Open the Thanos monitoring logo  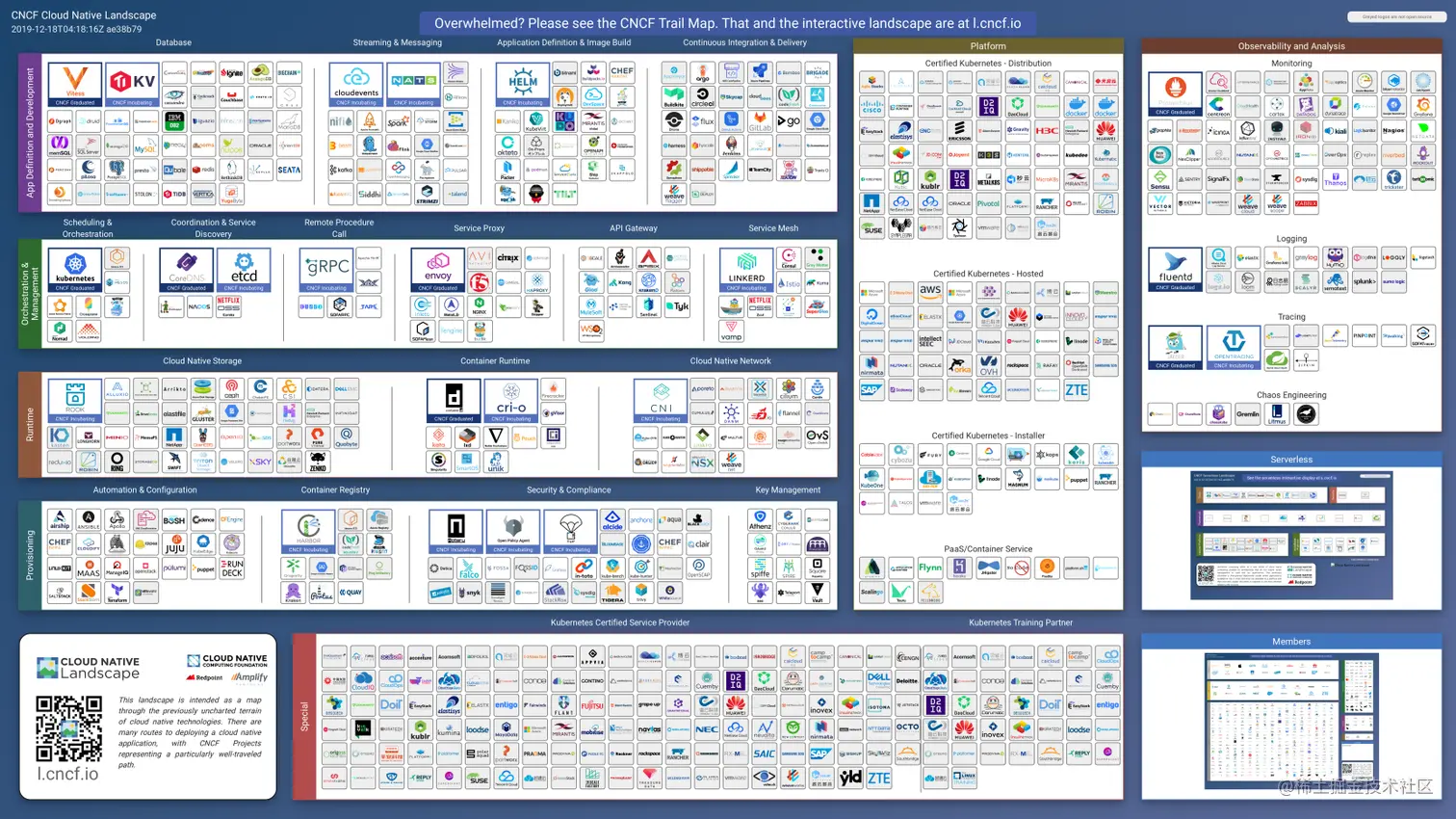(x=1335, y=178)
